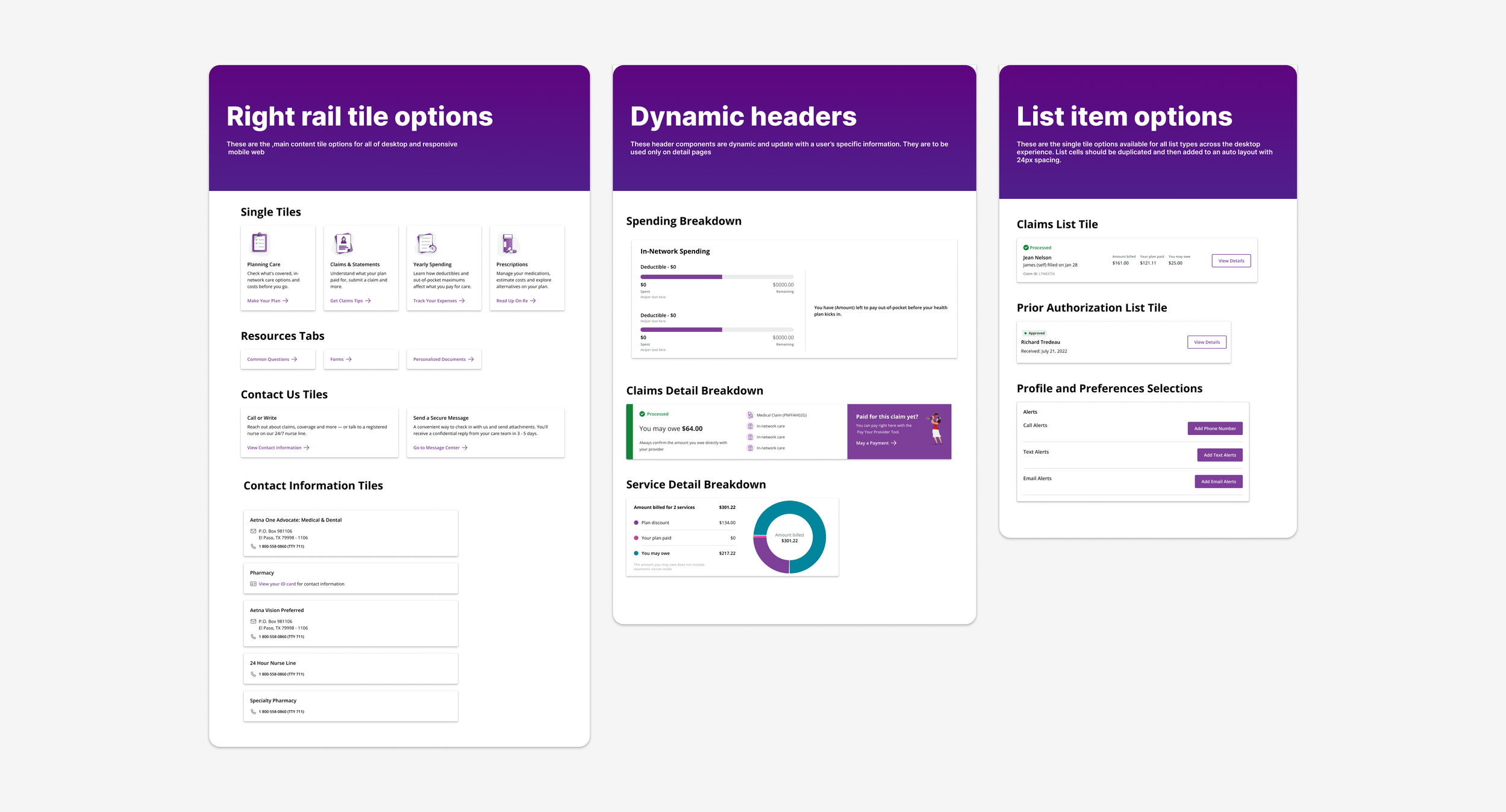Click the phone icon in Aetna Vision Preferred tile
The width and height of the screenshot is (1506, 812).
pos(253,637)
